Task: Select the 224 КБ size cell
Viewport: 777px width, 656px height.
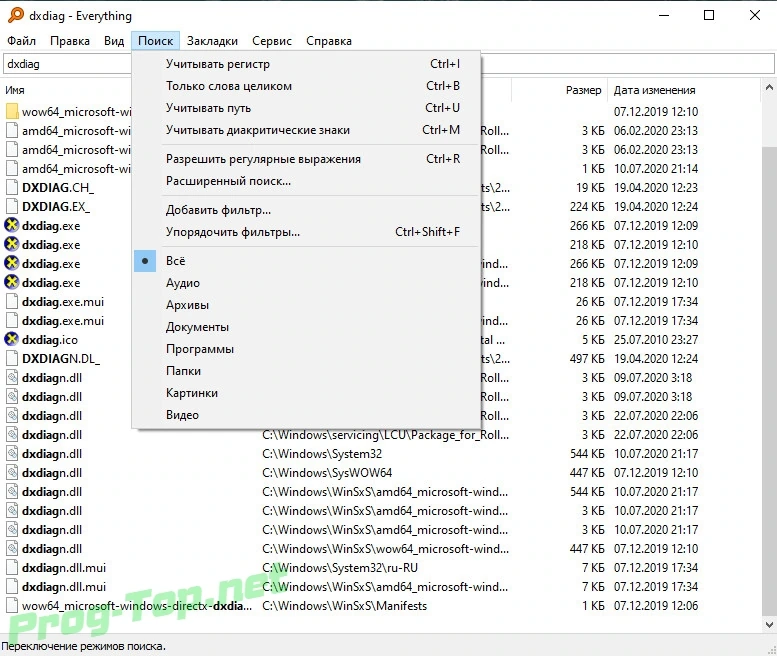Action: (x=587, y=207)
